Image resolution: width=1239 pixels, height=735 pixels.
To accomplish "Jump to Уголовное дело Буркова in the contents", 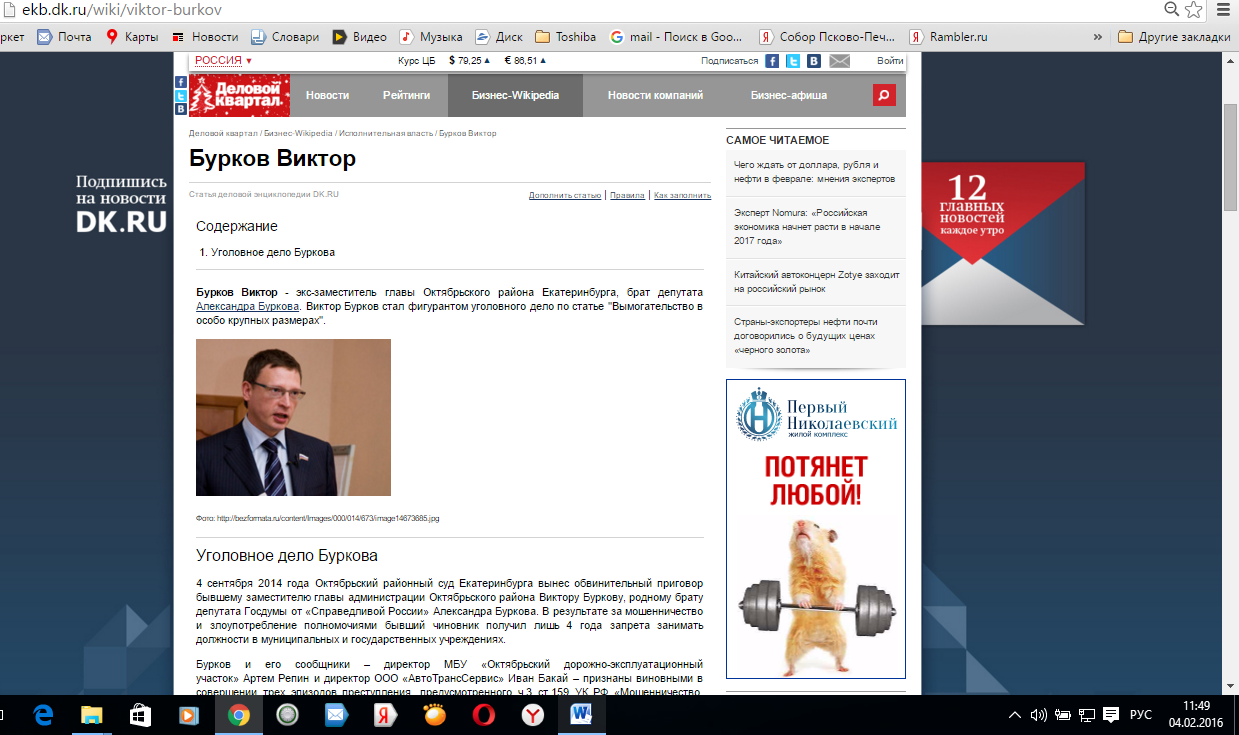I will [x=273, y=252].
